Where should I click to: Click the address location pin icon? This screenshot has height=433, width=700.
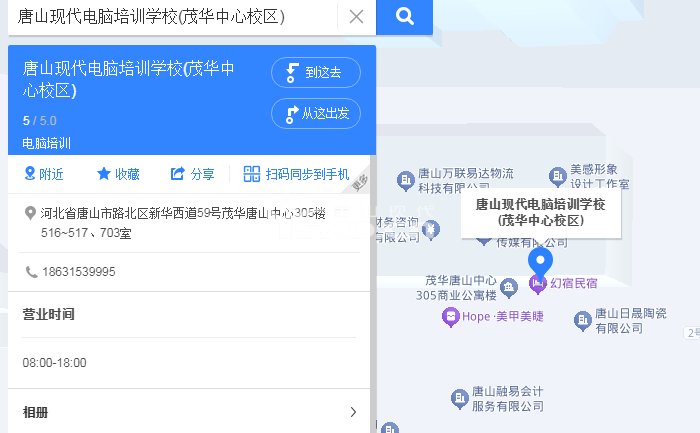pyautogui.click(x=30, y=213)
